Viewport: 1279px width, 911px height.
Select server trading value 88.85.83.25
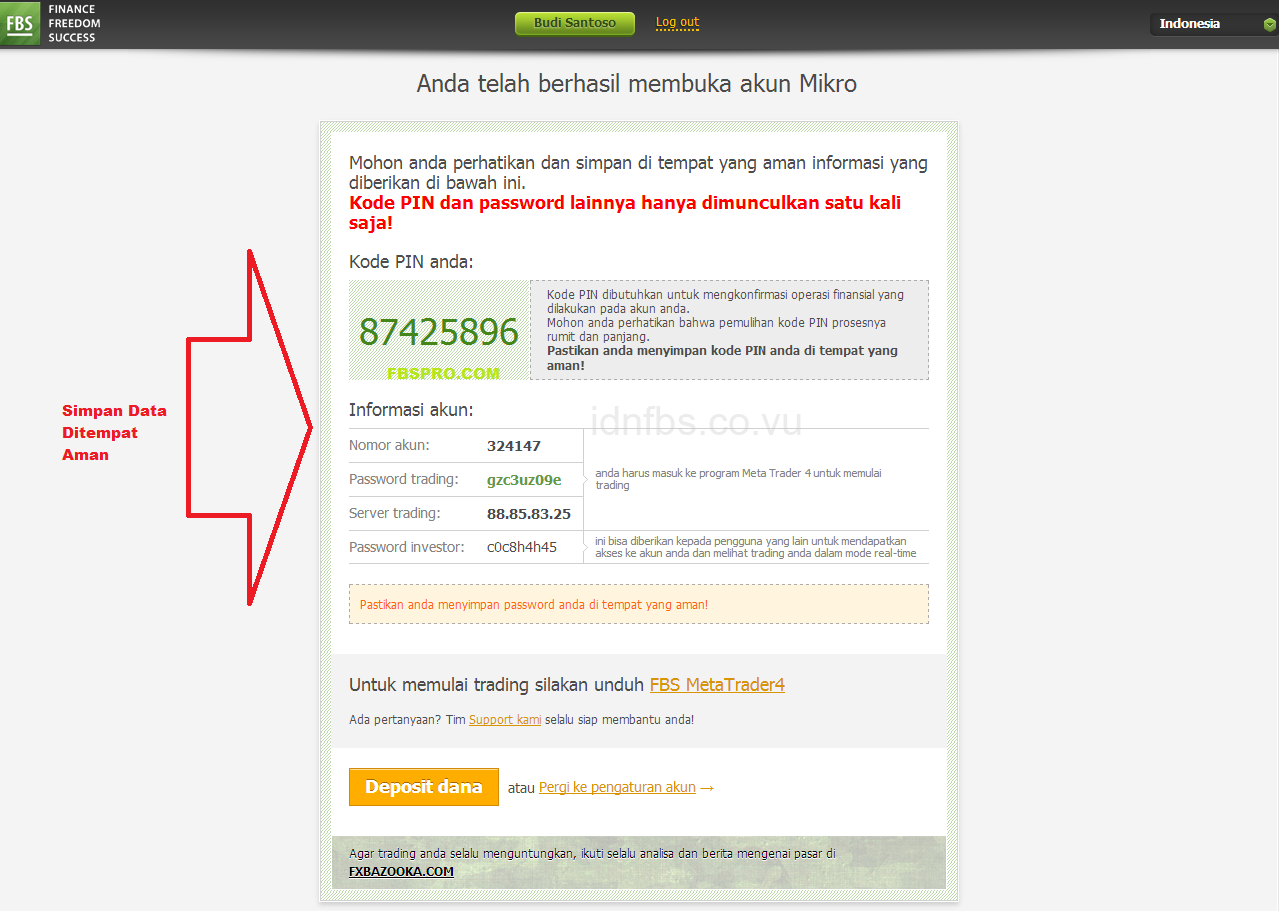click(529, 514)
